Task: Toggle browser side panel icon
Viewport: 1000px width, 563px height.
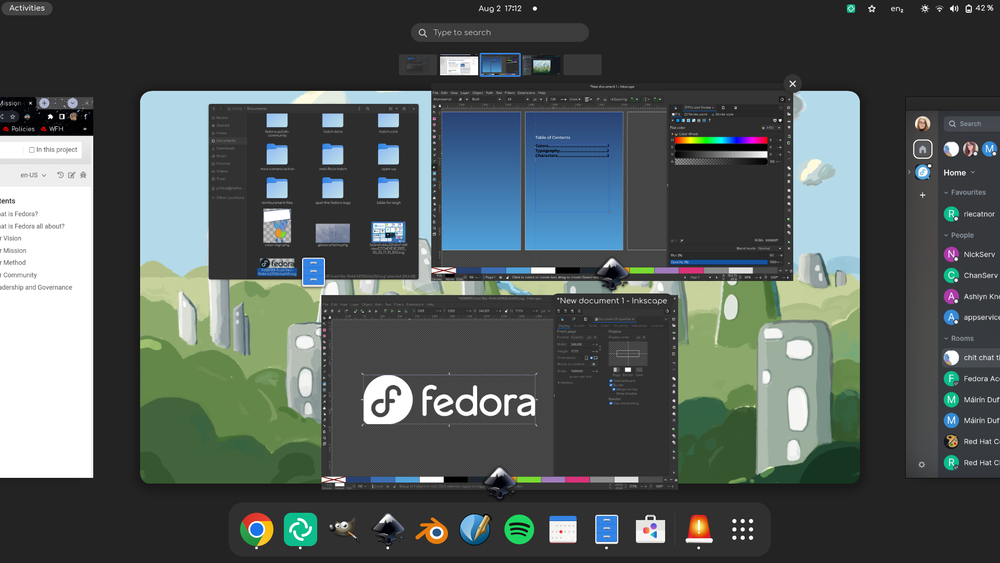Action: 62,117
